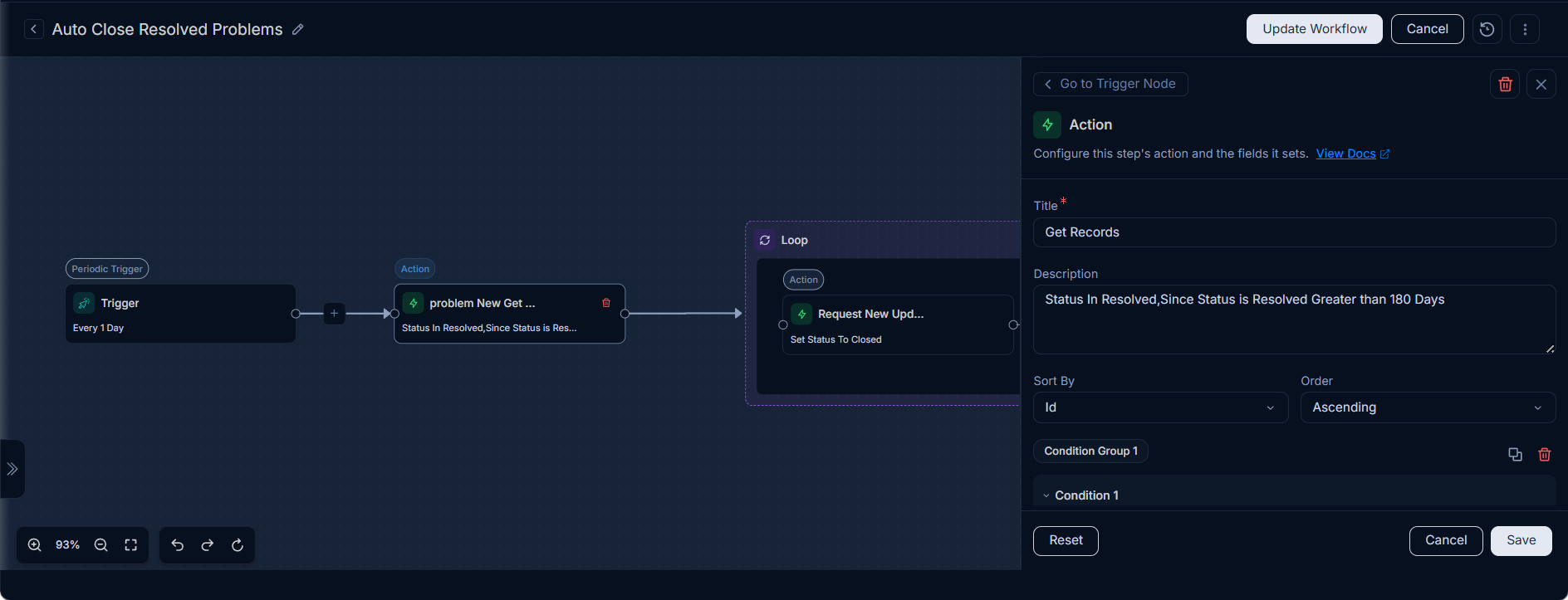
Task: Click the 93% zoom level
Action: click(67, 545)
